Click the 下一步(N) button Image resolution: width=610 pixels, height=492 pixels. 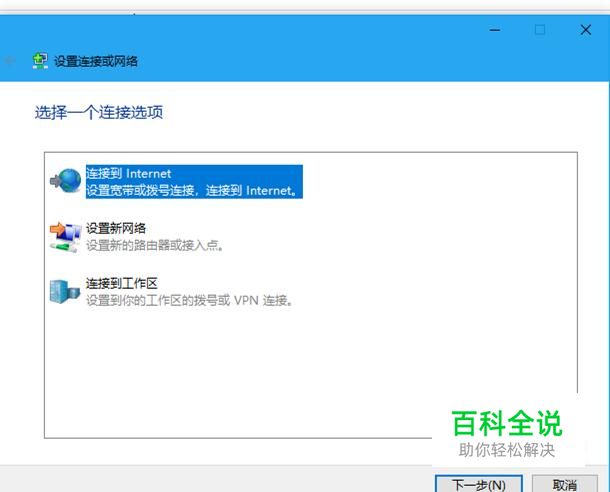pos(479,483)
